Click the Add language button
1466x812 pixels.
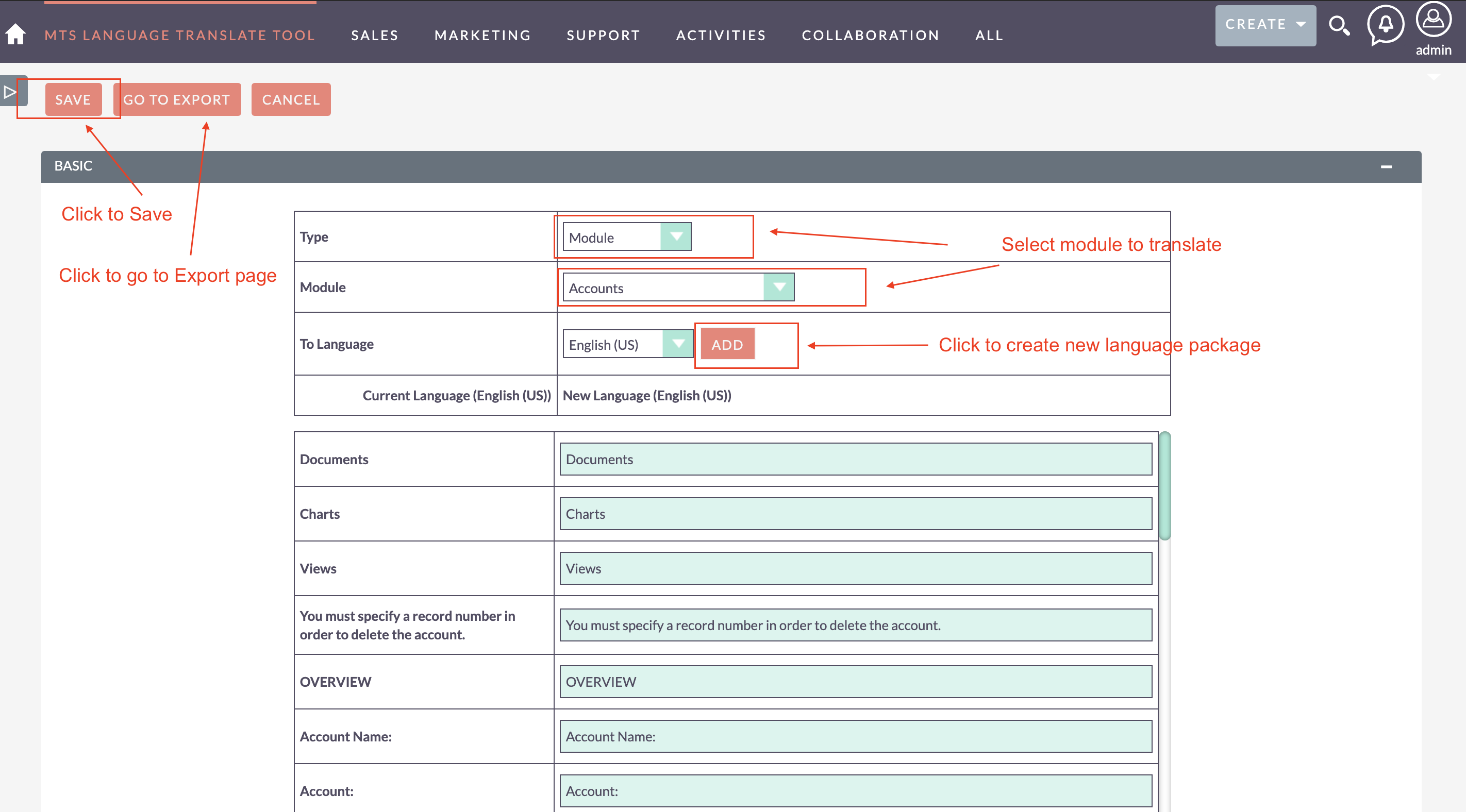point(727,344)
